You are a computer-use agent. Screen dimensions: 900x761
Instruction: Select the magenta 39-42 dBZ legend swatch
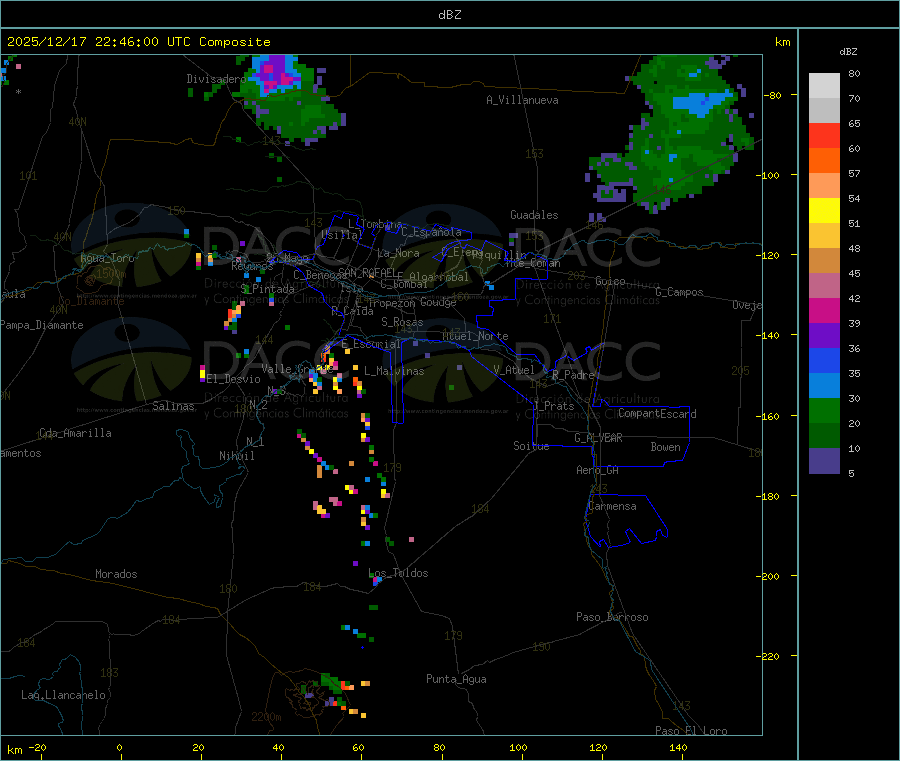824,310
